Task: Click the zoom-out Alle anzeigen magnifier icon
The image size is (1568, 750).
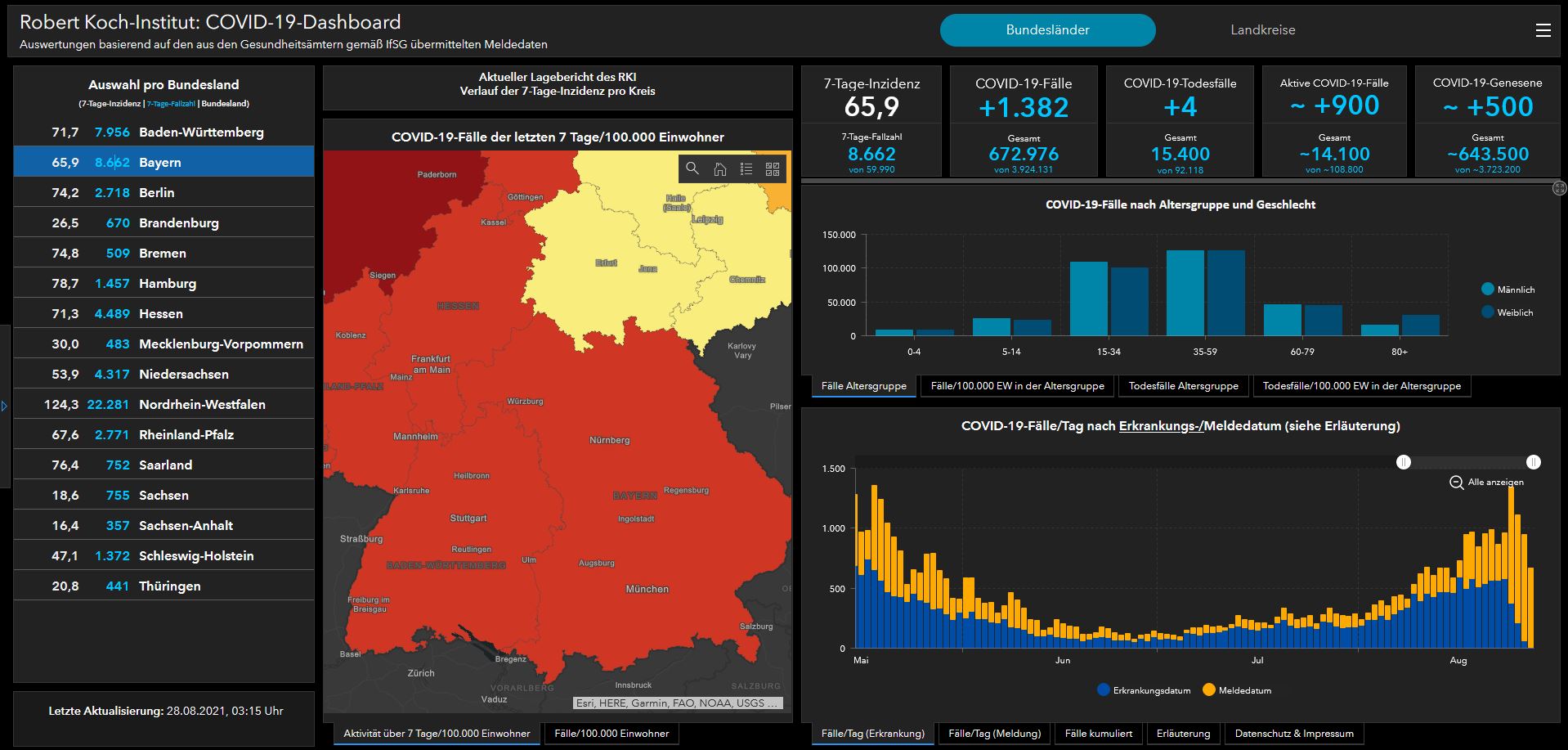Action: coord(1456,483)
